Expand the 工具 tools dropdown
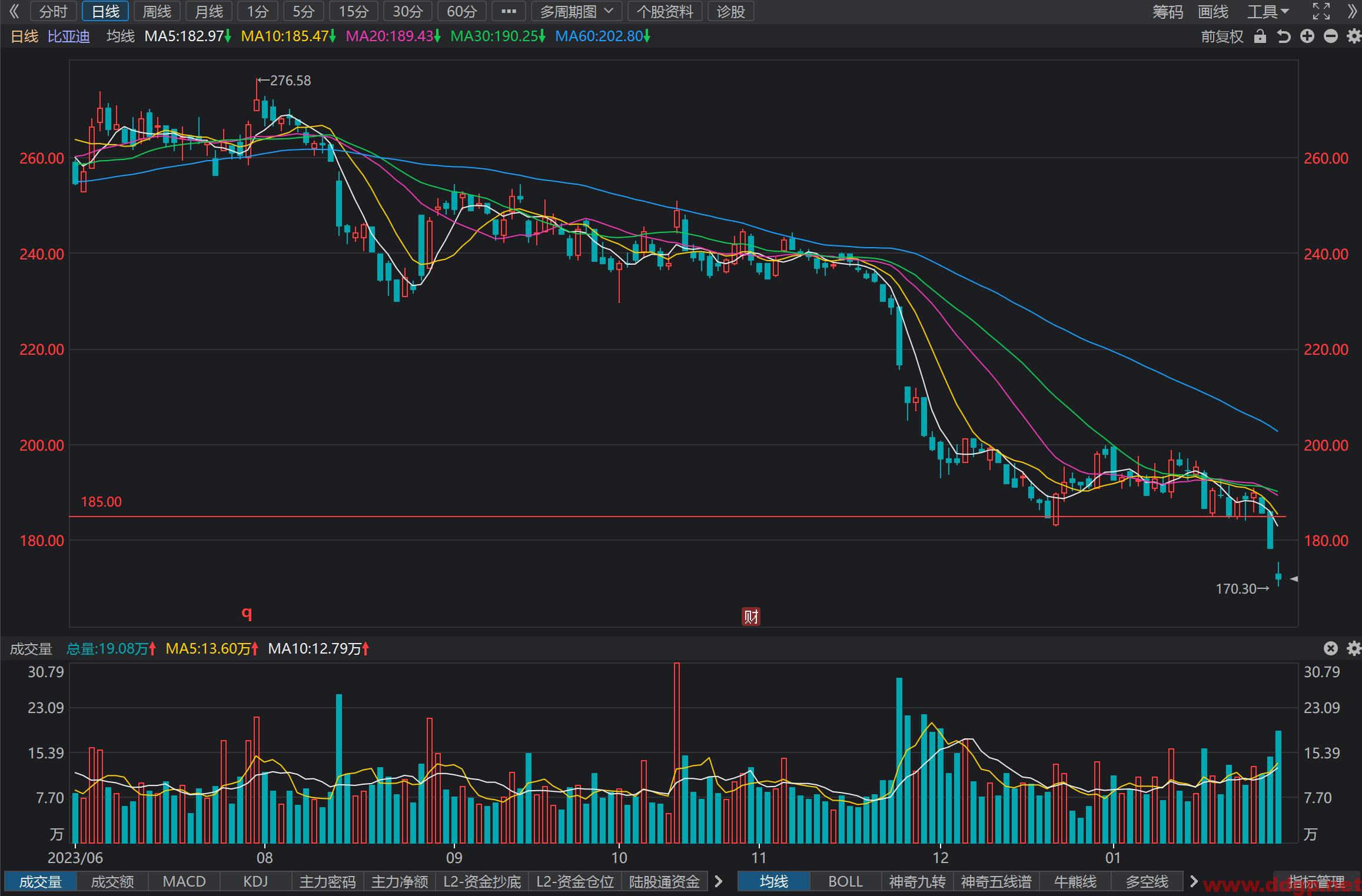This screenshot has height=896, width=1362. (x=1268, y=11)
